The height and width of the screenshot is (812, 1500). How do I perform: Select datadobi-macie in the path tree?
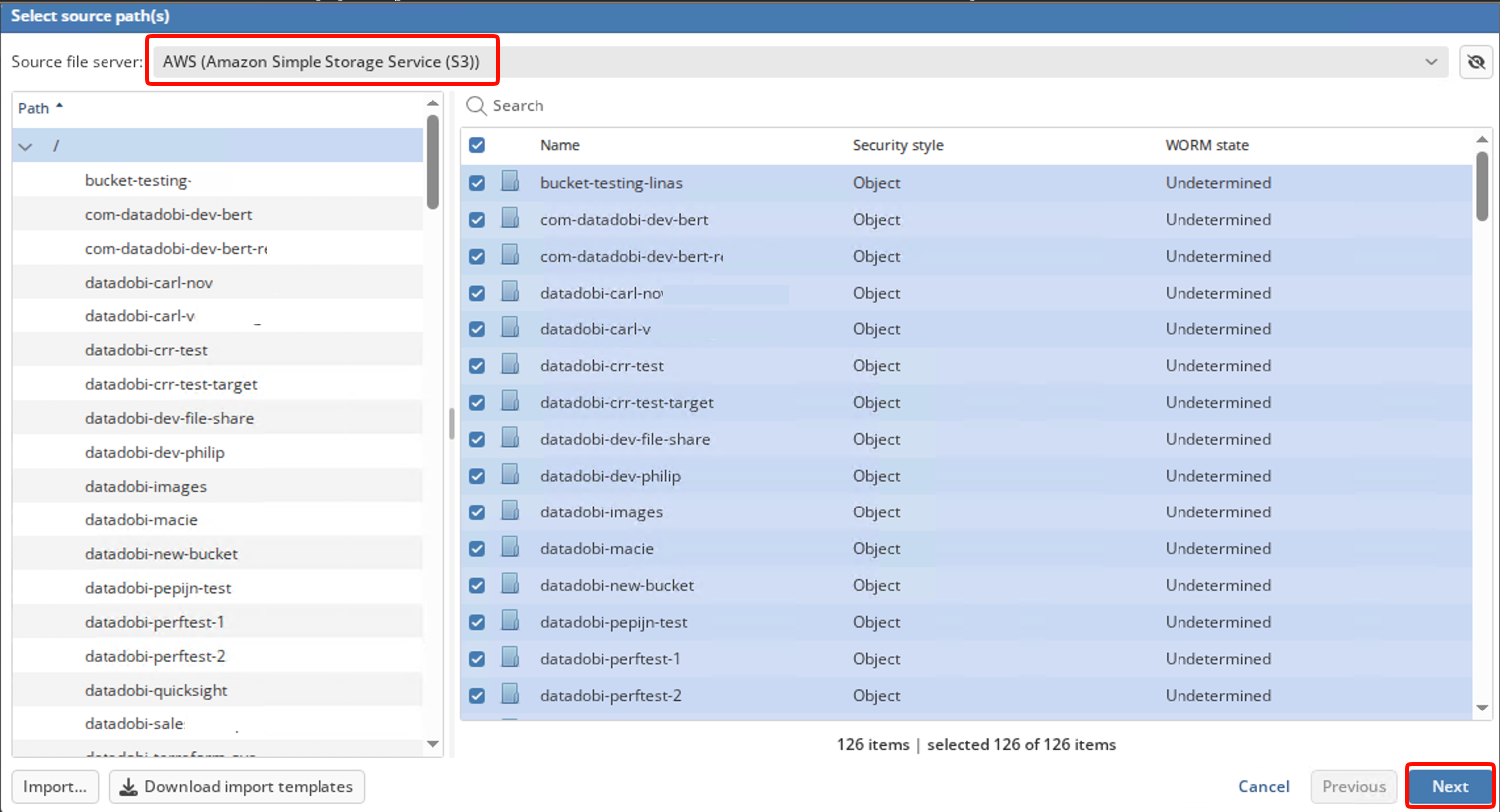point(141,519)
